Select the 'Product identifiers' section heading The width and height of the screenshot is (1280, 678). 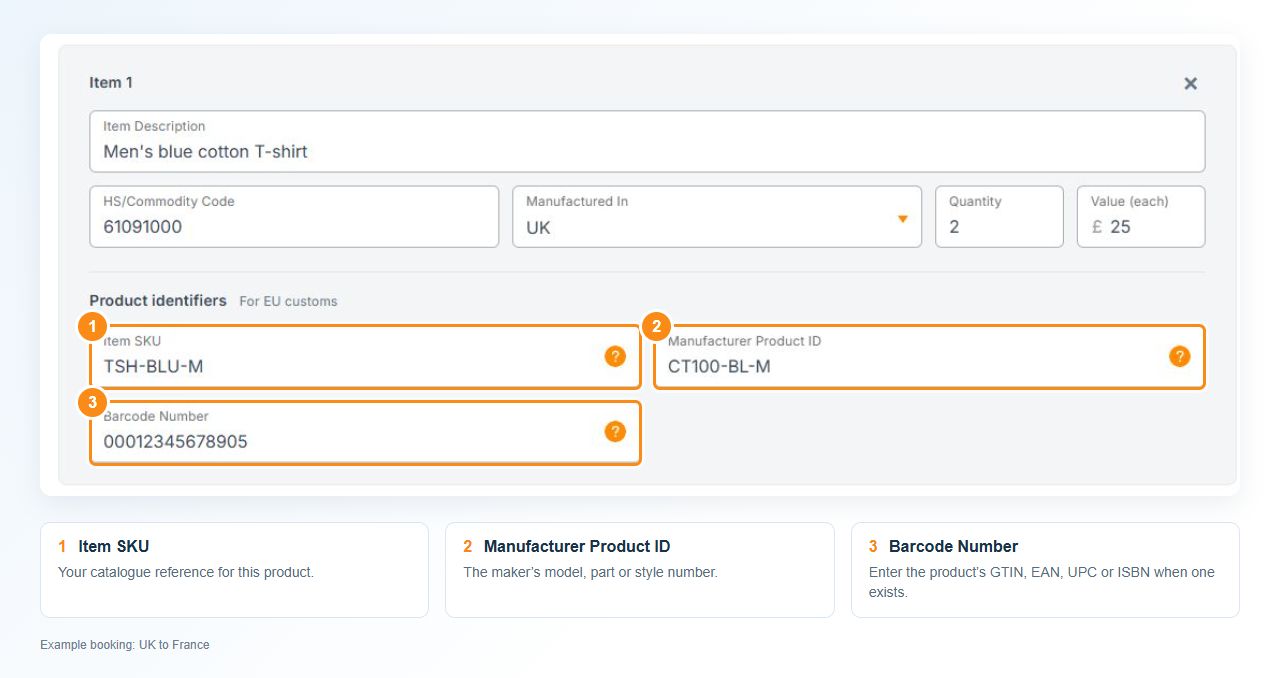tap(158, 301)
